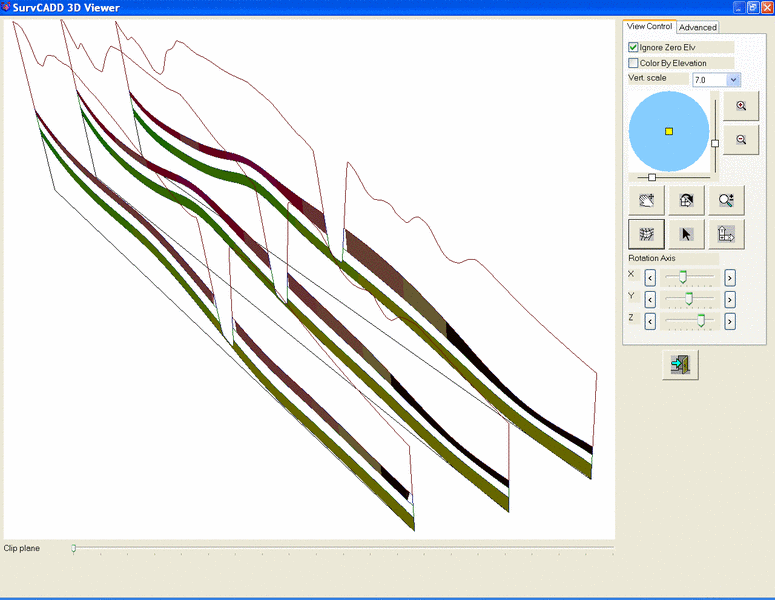Image resolution: width=775 pixels, height=600 pixels.
Task: Click the Rotation Axis label
Action: click(x=651, y=258)
